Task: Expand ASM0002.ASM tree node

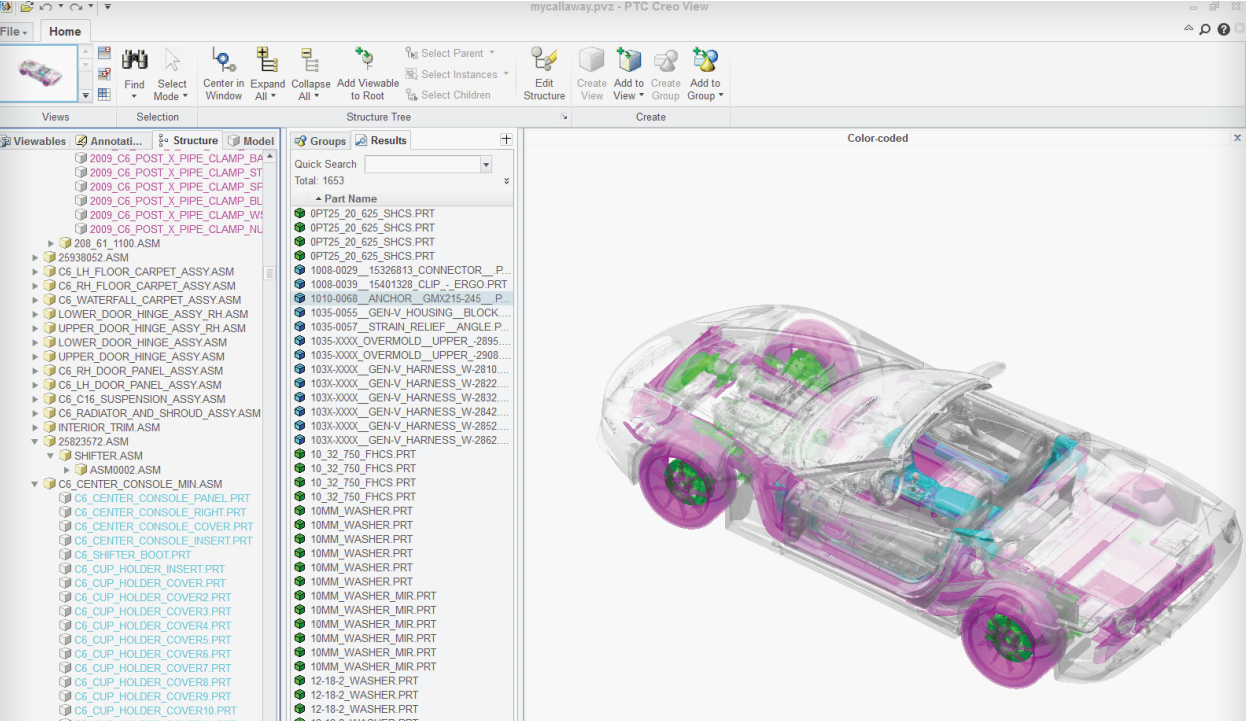Action: 68,469
